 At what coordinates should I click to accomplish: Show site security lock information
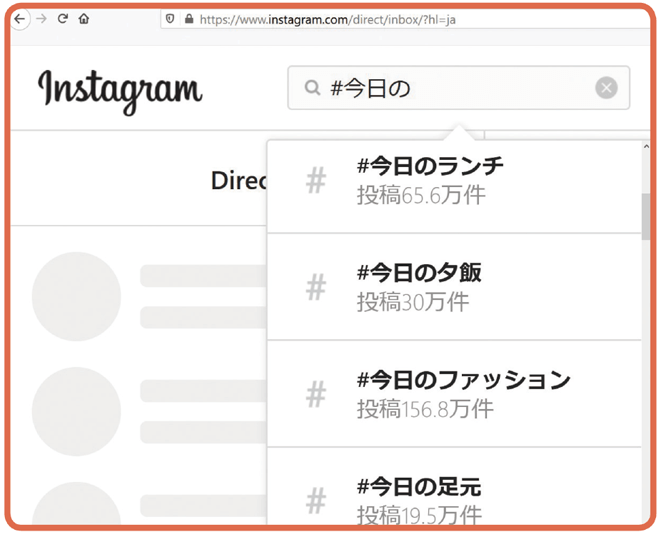pyautogui.click(x=189, y=19)
